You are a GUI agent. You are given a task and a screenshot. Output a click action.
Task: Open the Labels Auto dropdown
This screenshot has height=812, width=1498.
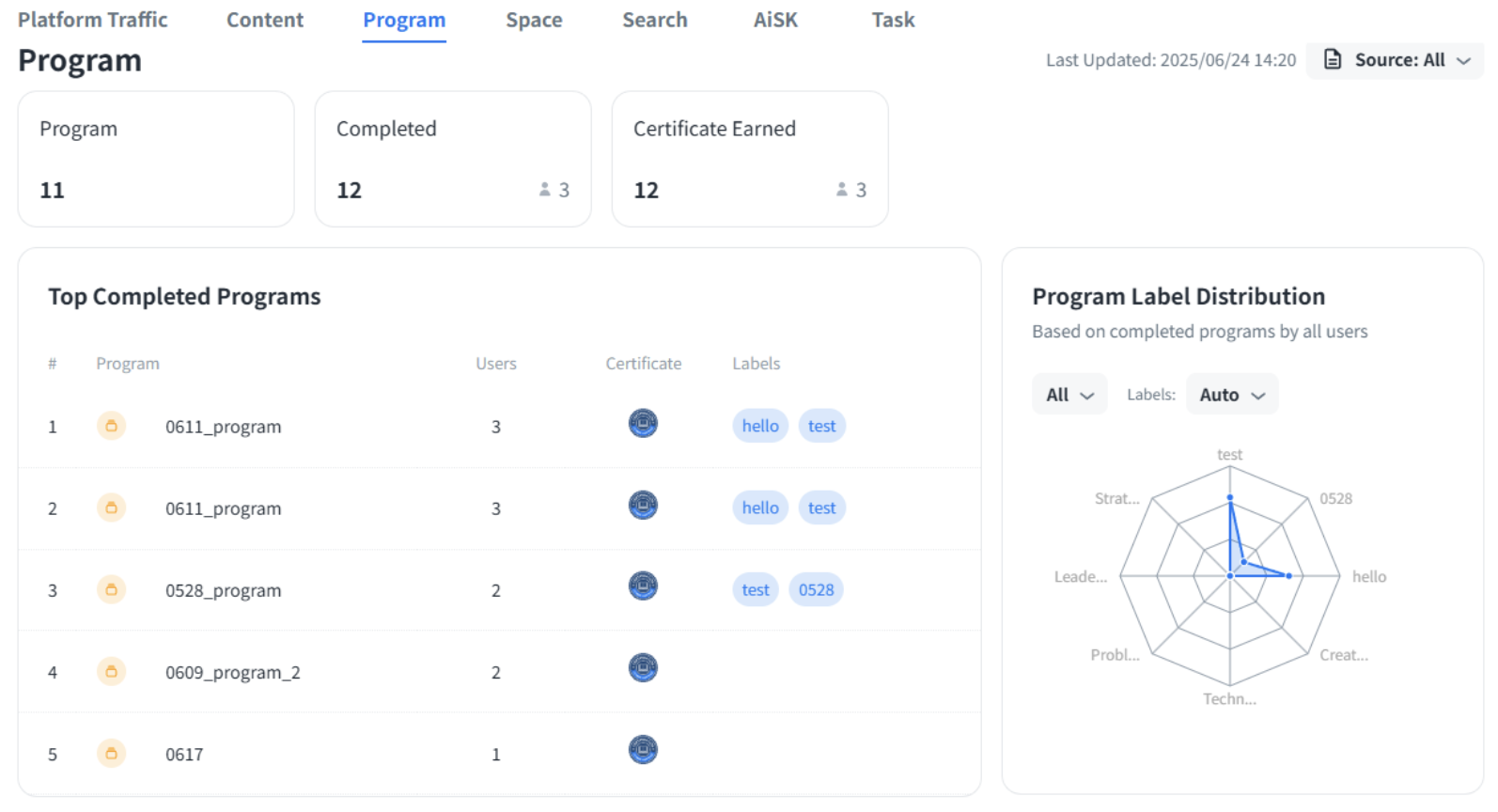tap(1232, 395)
